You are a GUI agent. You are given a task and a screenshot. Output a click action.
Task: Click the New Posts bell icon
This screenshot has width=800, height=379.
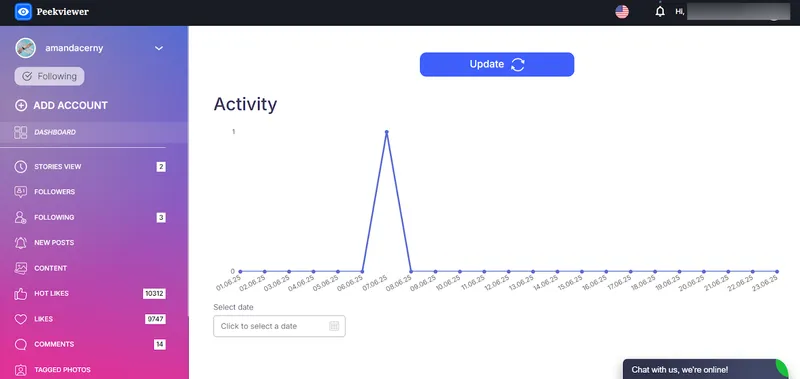pyautogui.click(x=20, y=243)
